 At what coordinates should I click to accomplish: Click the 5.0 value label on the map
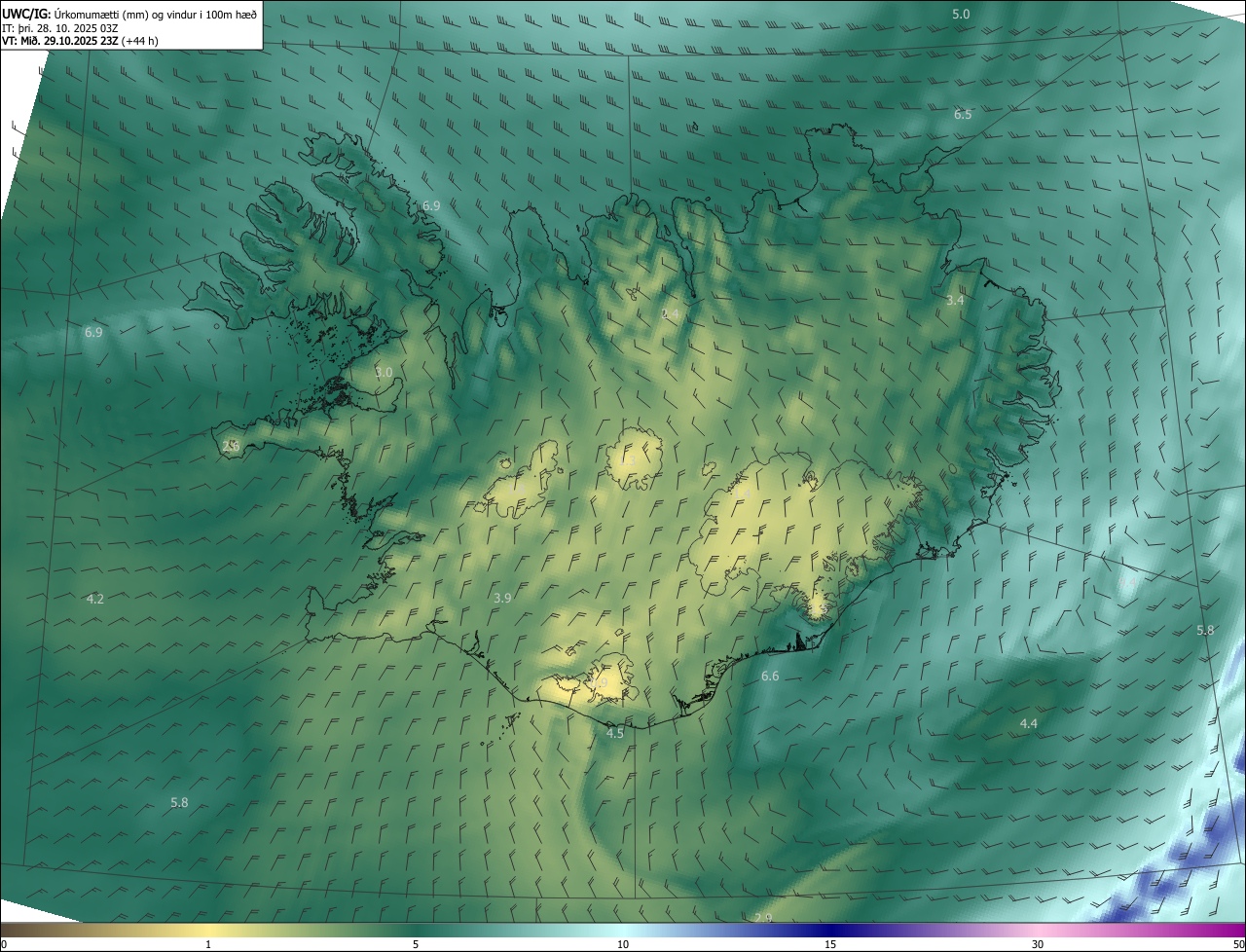[961, 14]
